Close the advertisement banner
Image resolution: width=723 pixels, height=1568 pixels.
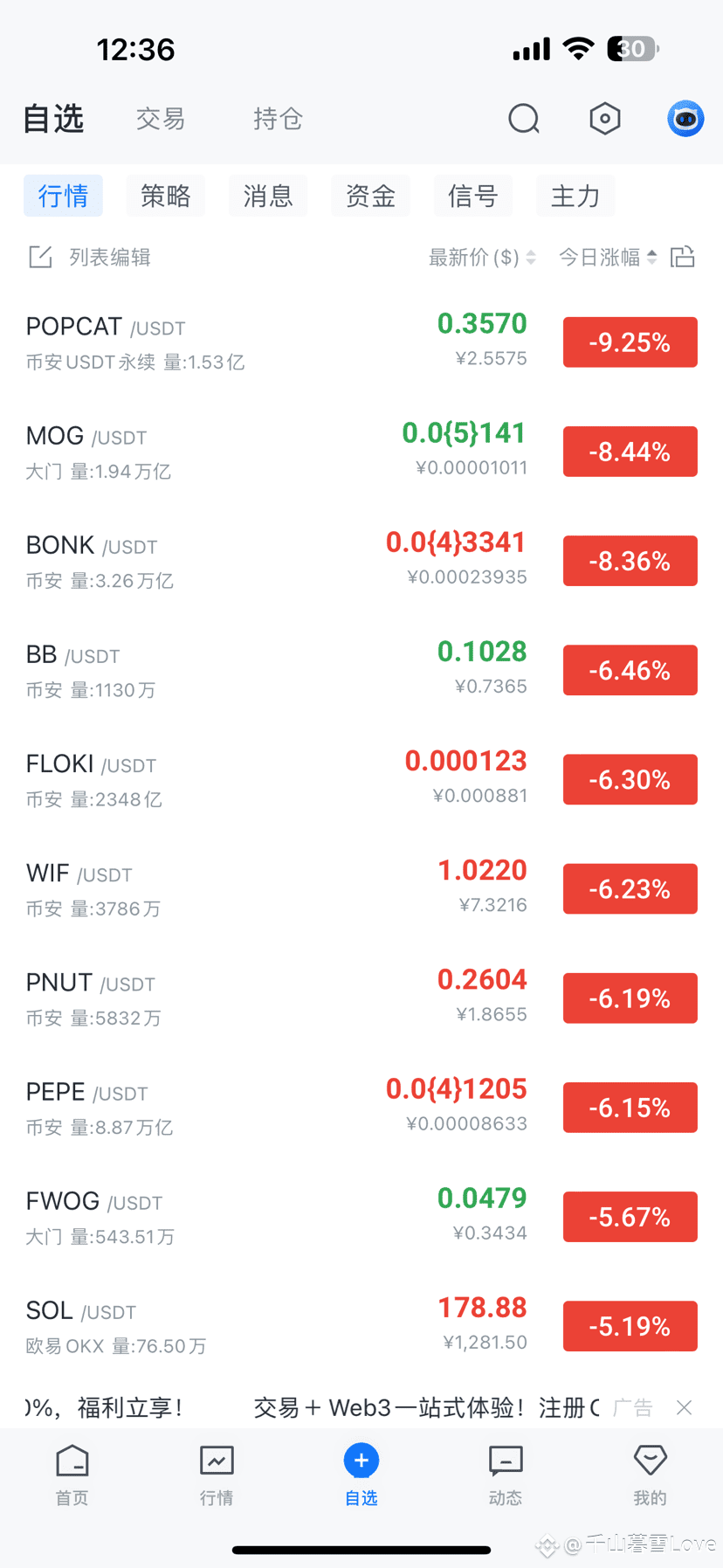[685, 1407]
